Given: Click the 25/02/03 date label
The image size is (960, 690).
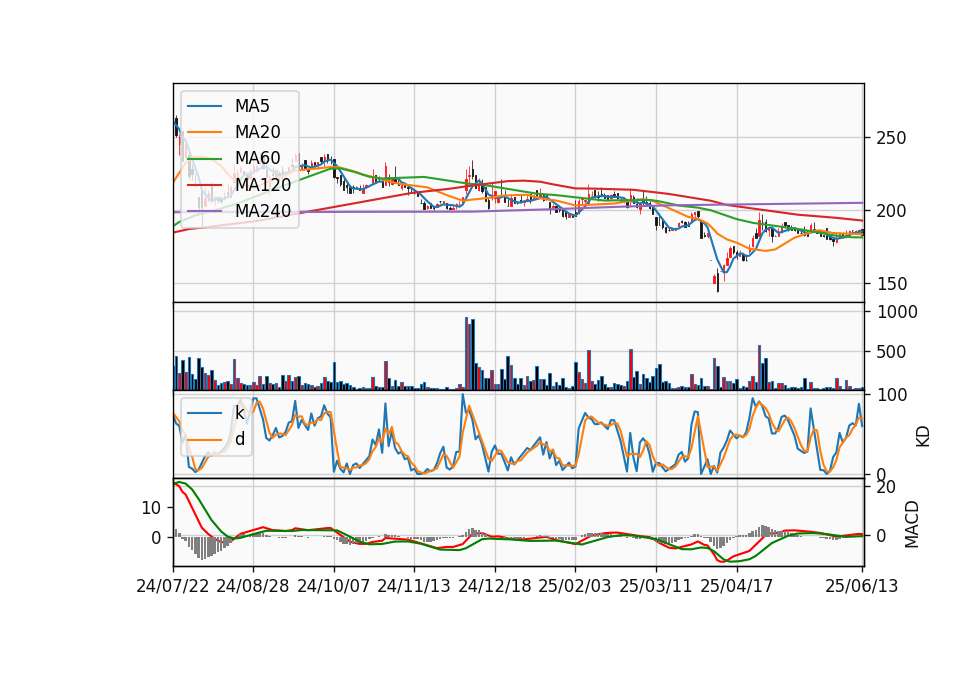Looking at the screenshot, I should click(x=575, y=586).
